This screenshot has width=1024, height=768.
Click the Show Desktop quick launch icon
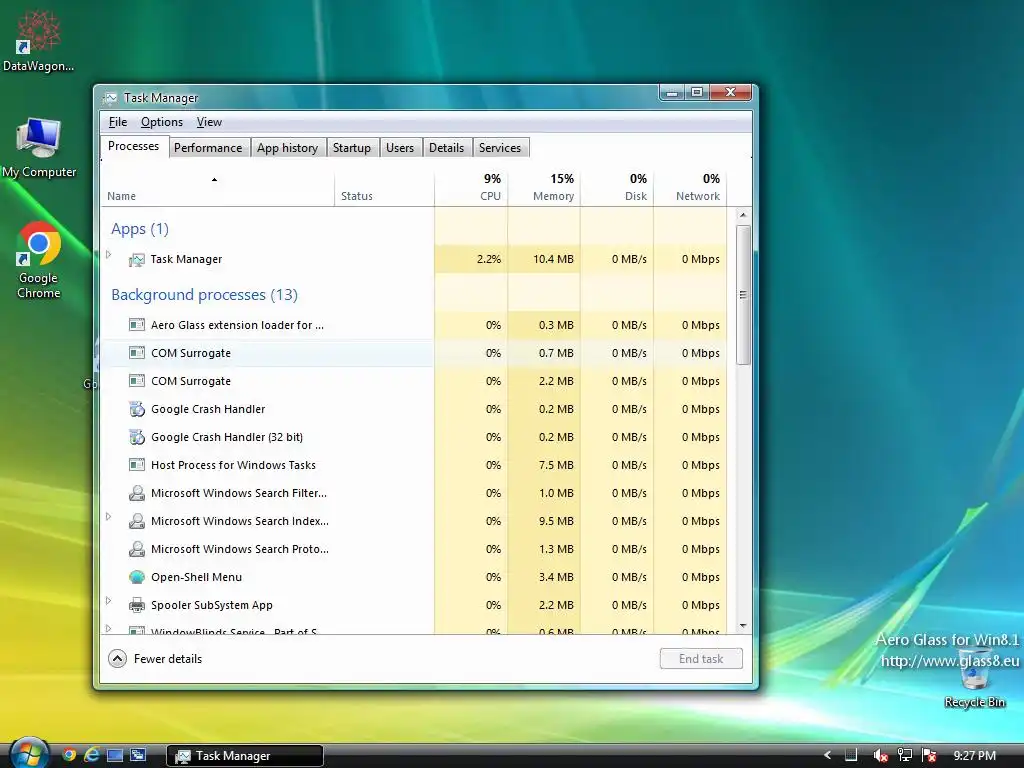(115, 755)
